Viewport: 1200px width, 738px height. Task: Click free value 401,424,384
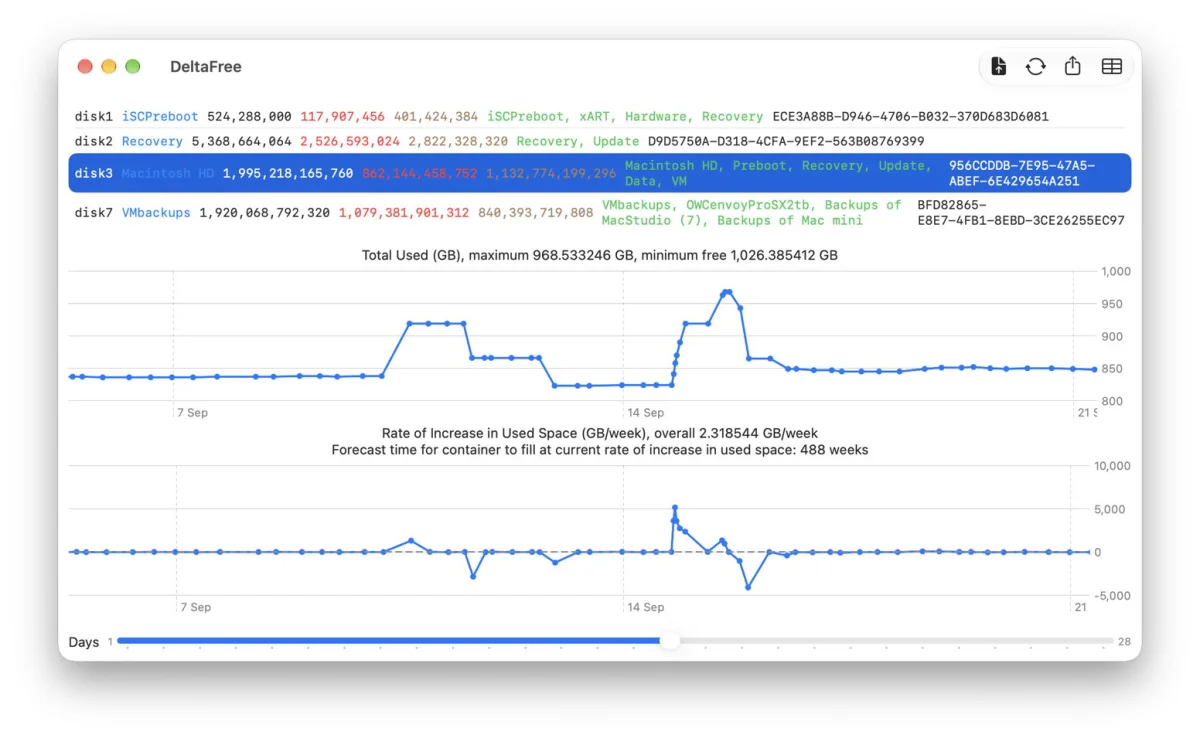[x=436, y=117]
